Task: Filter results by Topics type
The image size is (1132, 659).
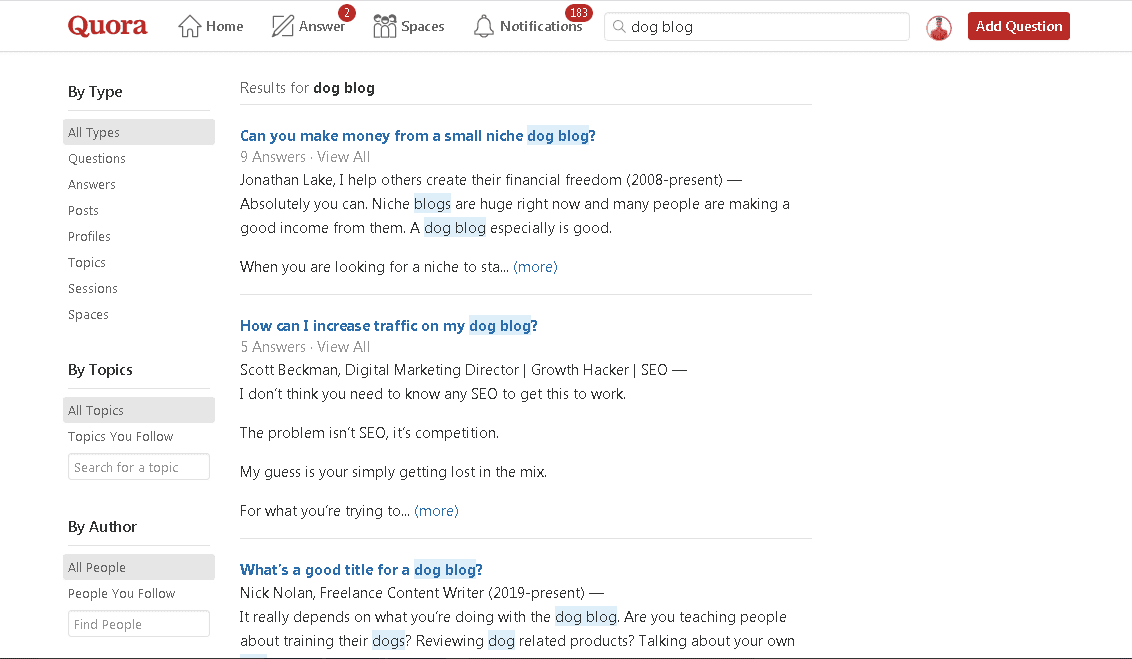Action: (87, 262)
